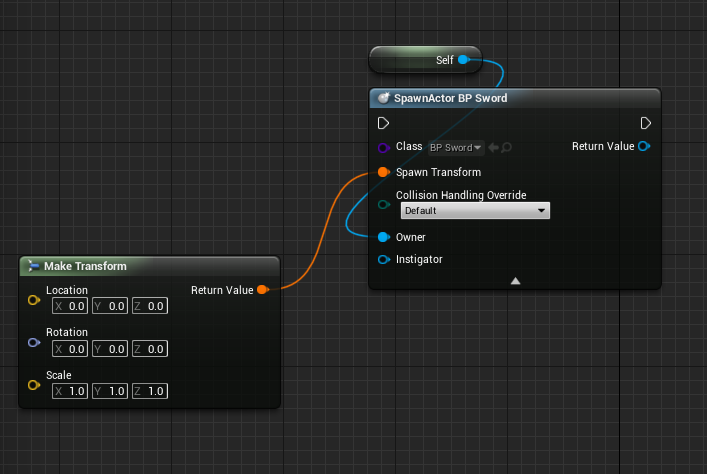
Task: Edit Scale Y value field
Action: coord(110,391)
